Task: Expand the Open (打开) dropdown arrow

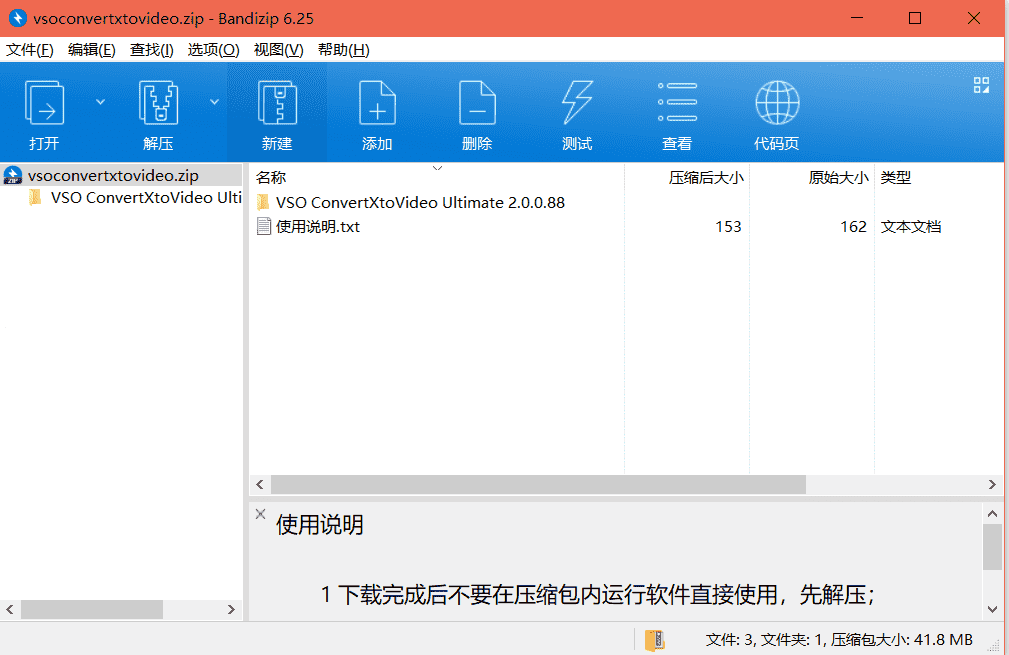Action: tap(100, 102)
